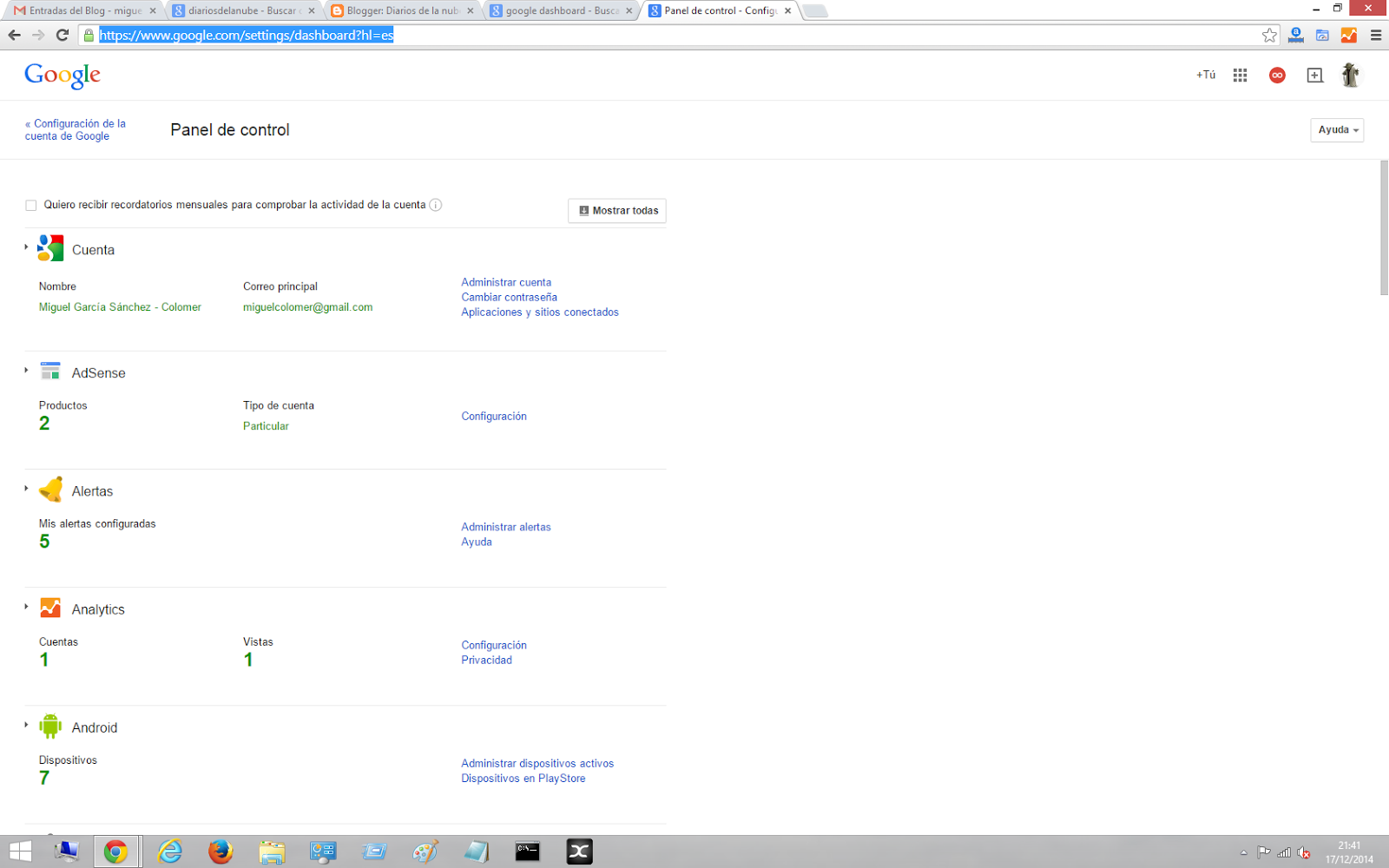The image size is (1389, 868).
Task: Open the Analytics Configuración link
Action: point(494,645)
